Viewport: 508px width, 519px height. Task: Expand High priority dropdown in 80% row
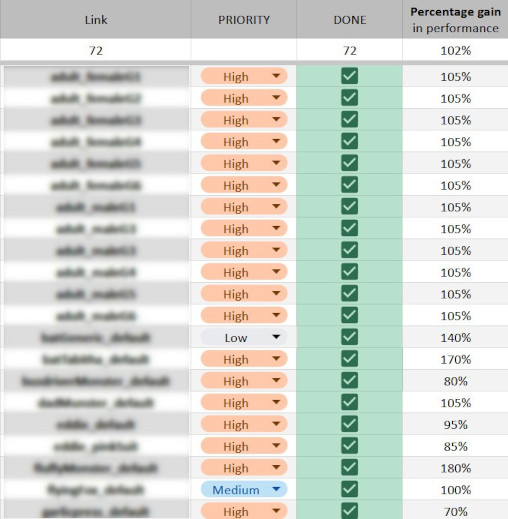click(x=244, y=381)
